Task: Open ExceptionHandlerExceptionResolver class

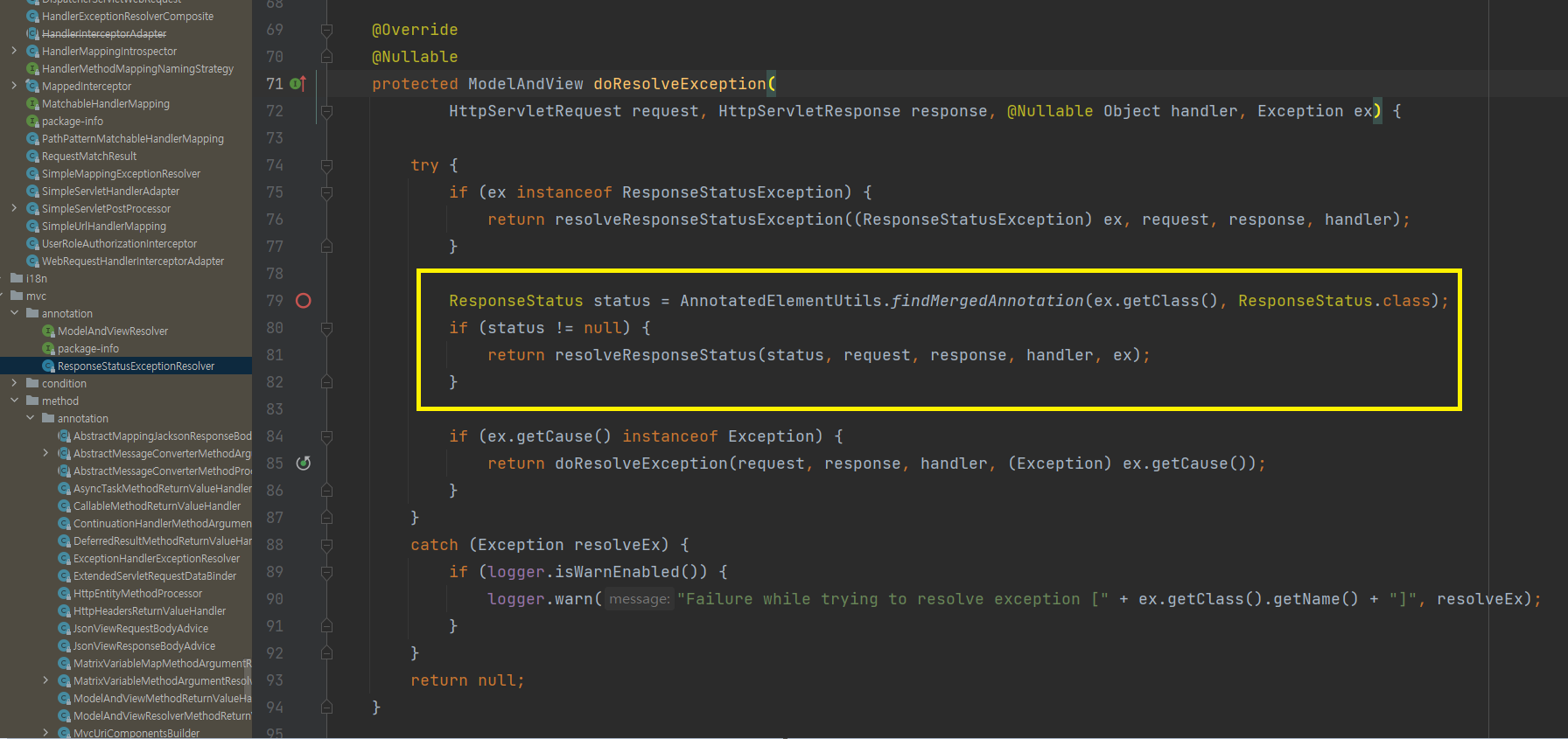Action: pyautogui.click(x=157, y=558)
